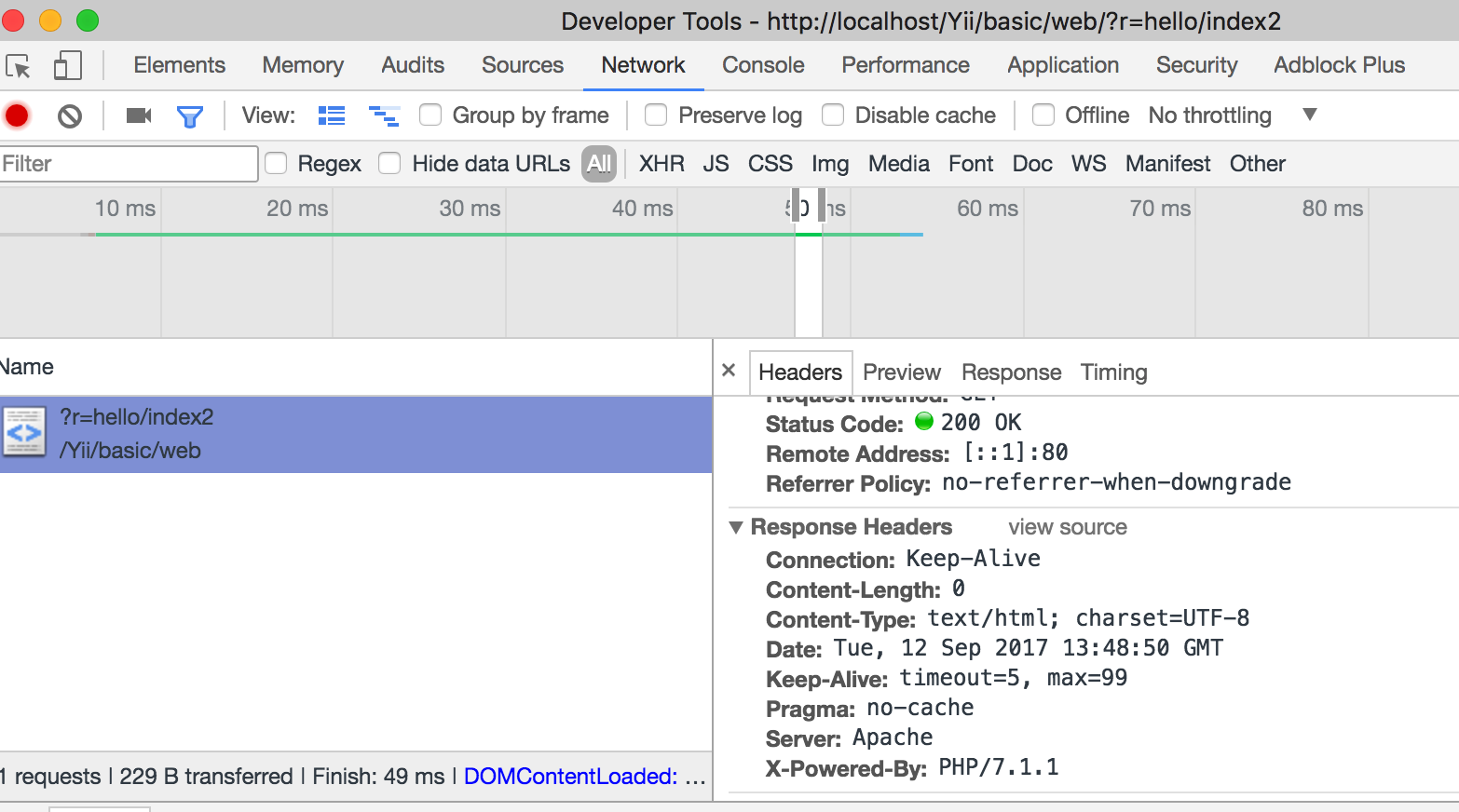Click the 229 B transferred status text
The image size is (1459, 812).
point(206,777)
